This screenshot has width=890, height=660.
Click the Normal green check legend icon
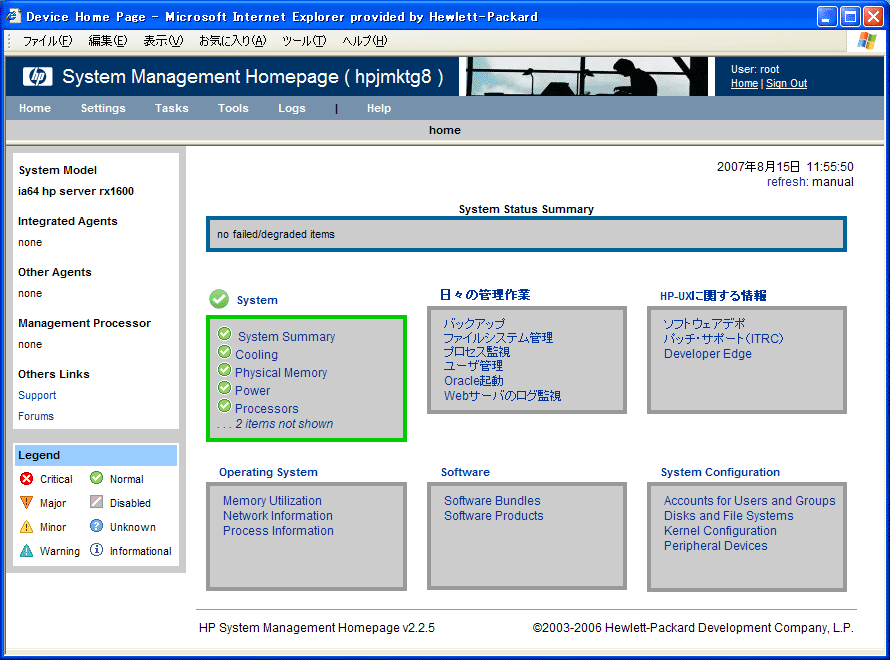tap(96, 478)
